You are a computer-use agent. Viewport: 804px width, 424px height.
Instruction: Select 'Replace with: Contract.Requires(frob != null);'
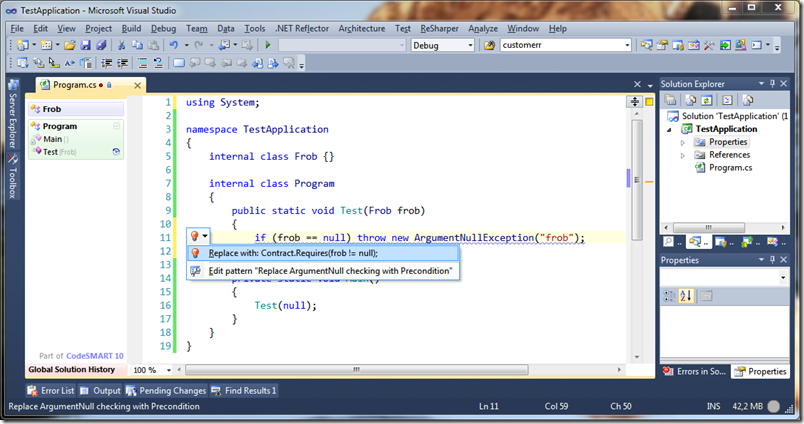[323, 253]
